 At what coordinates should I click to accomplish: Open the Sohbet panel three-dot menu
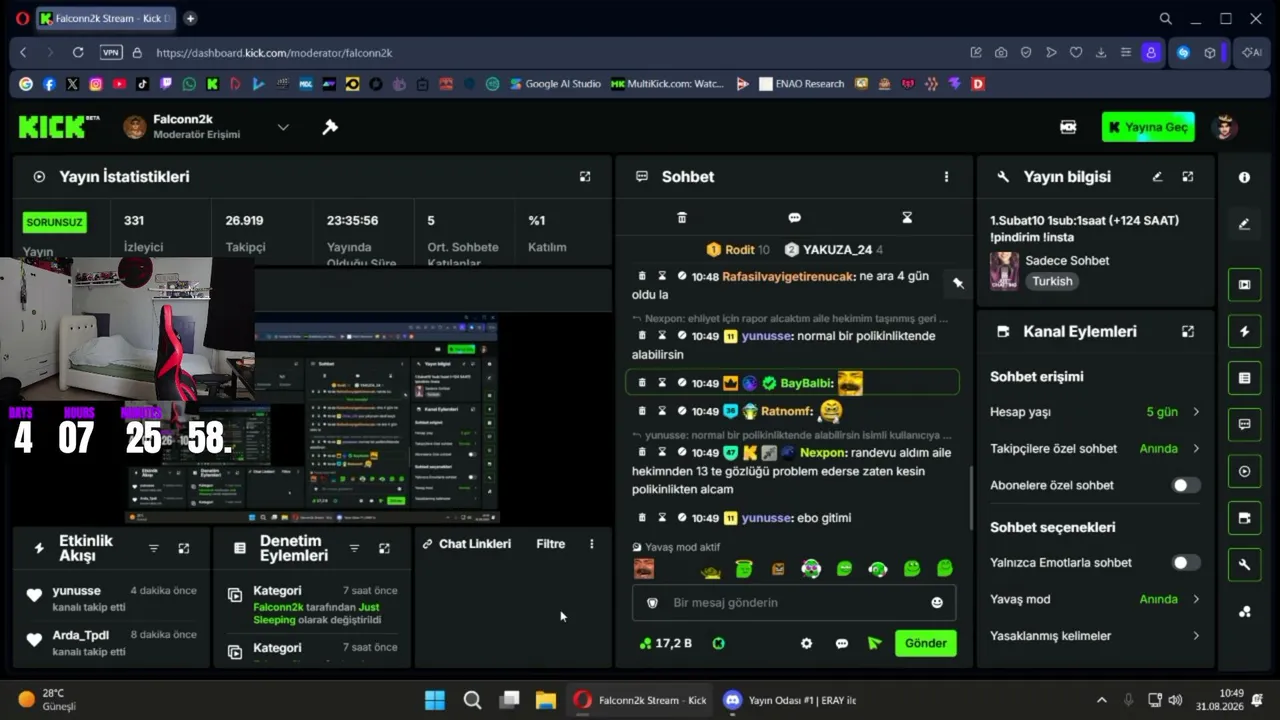946,177
